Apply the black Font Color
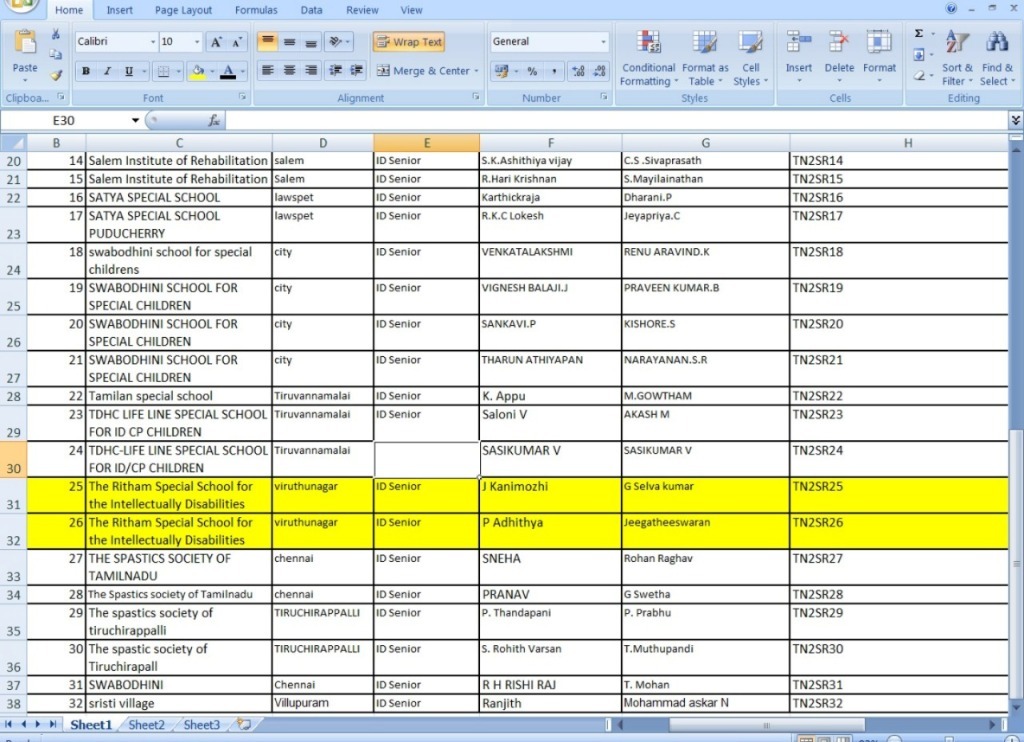Image resolution: width=1024 pixels, height=742 pixels. 228,71
